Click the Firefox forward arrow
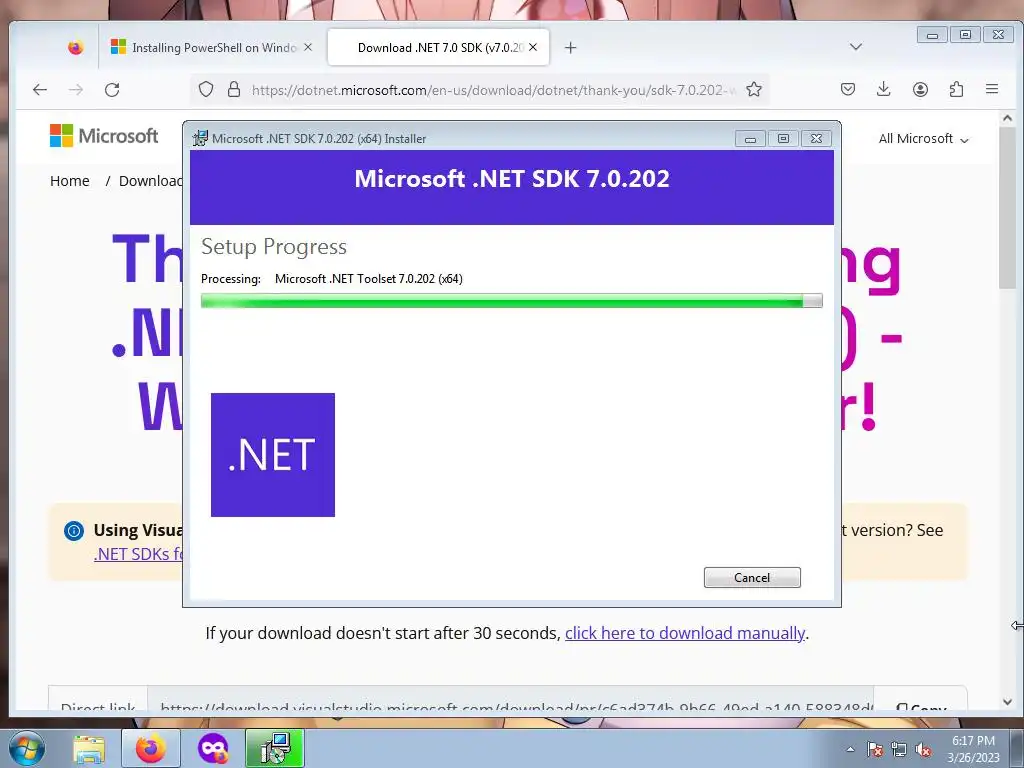Viewport: 1024px width, 768px height. tap(76, 89)
